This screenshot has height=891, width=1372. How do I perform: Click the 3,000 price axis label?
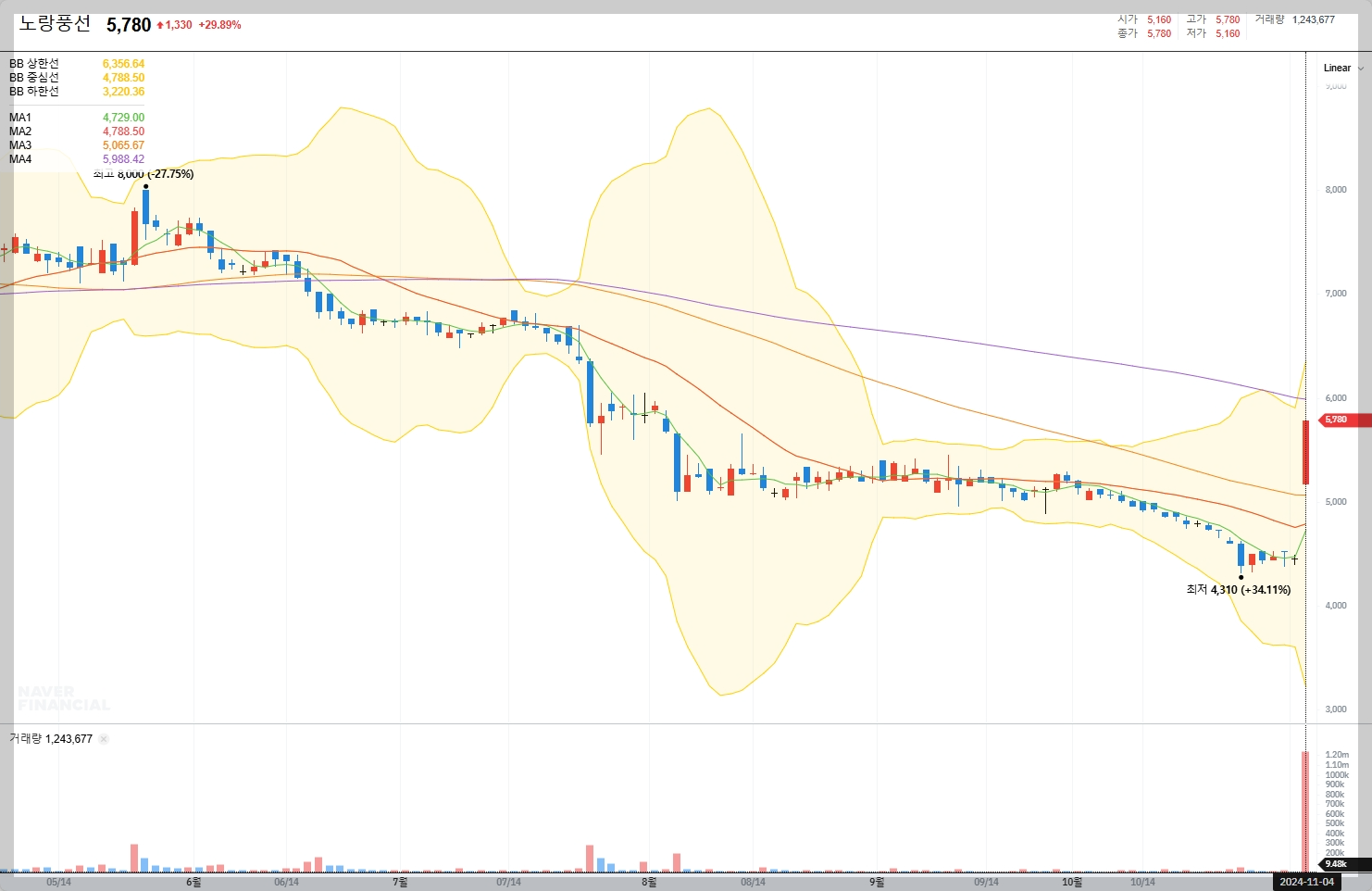pos(1336,709)
